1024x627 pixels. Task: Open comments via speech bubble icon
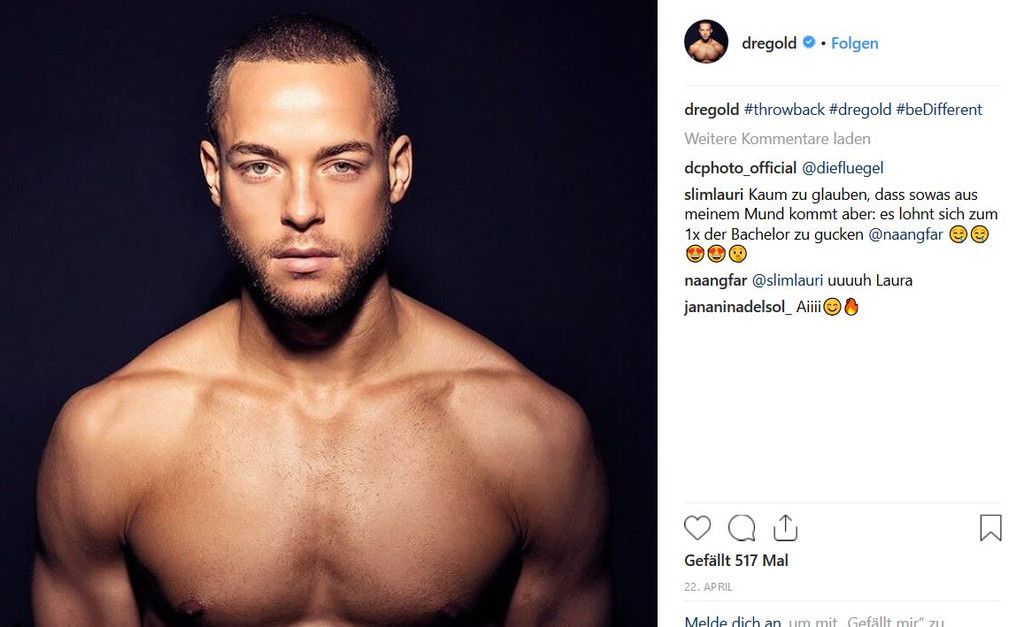click(x=741, y=528)
